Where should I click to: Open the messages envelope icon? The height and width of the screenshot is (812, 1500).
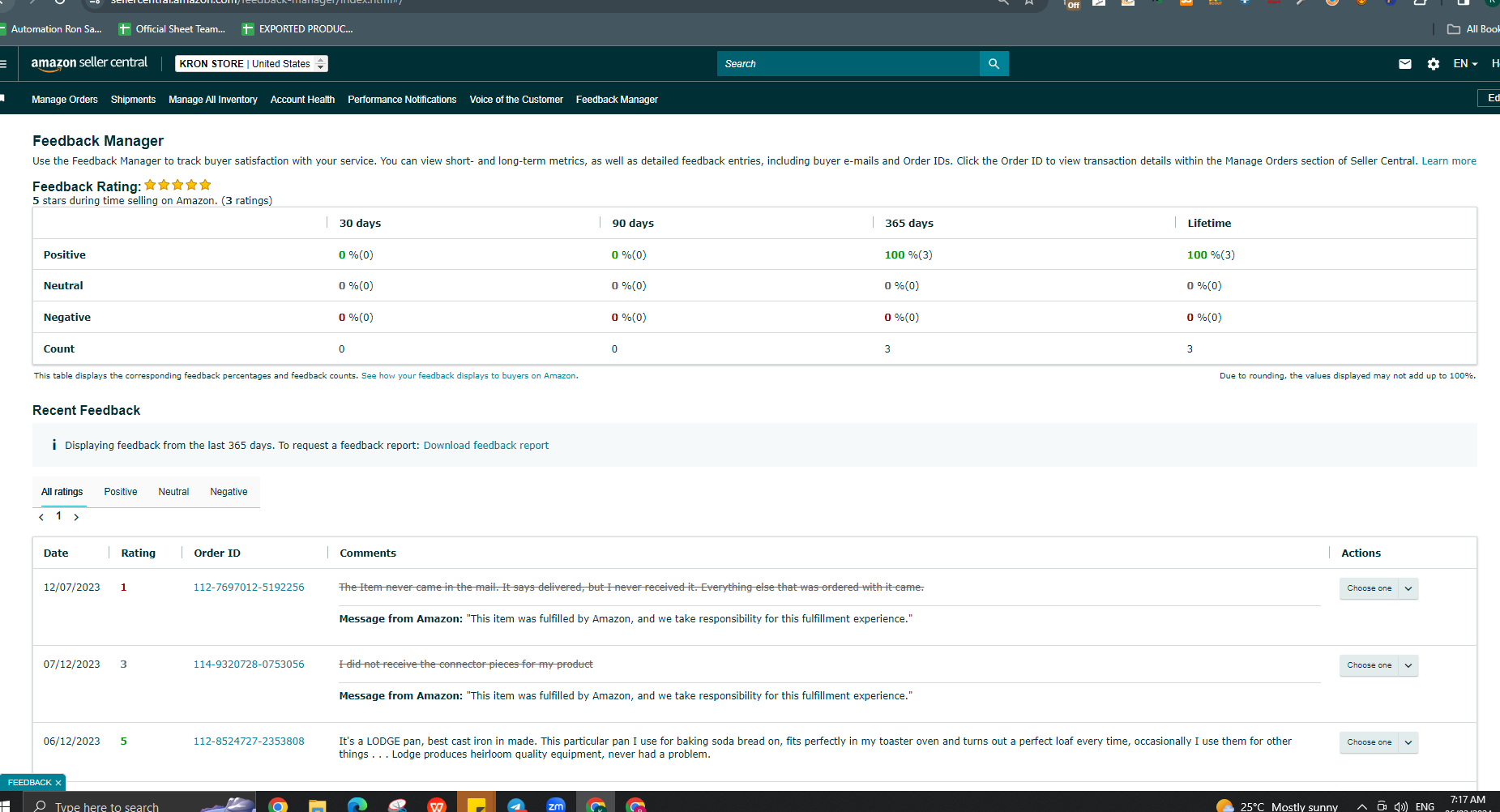click(x=1405, y=64)
